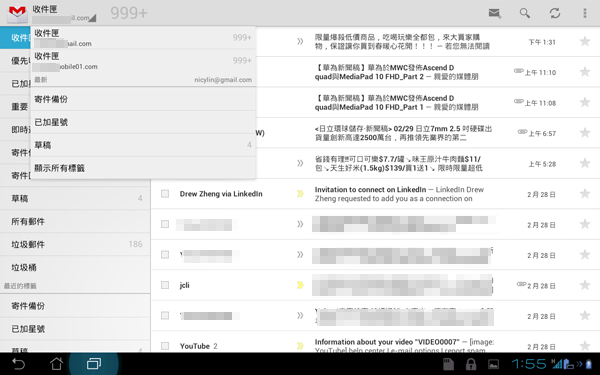Tap the lock icon in system bar
This screenshot has width=600, height=375.
(x=471, y=364)
